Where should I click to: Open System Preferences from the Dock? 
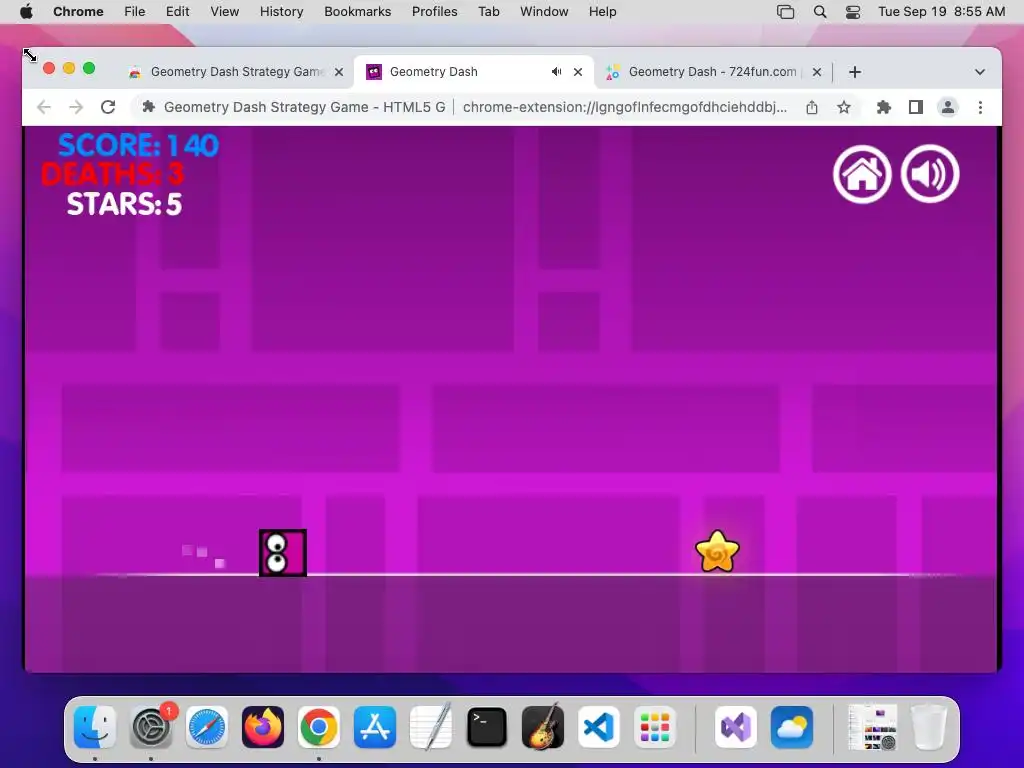pyautogui.click(x=152, y=727)
